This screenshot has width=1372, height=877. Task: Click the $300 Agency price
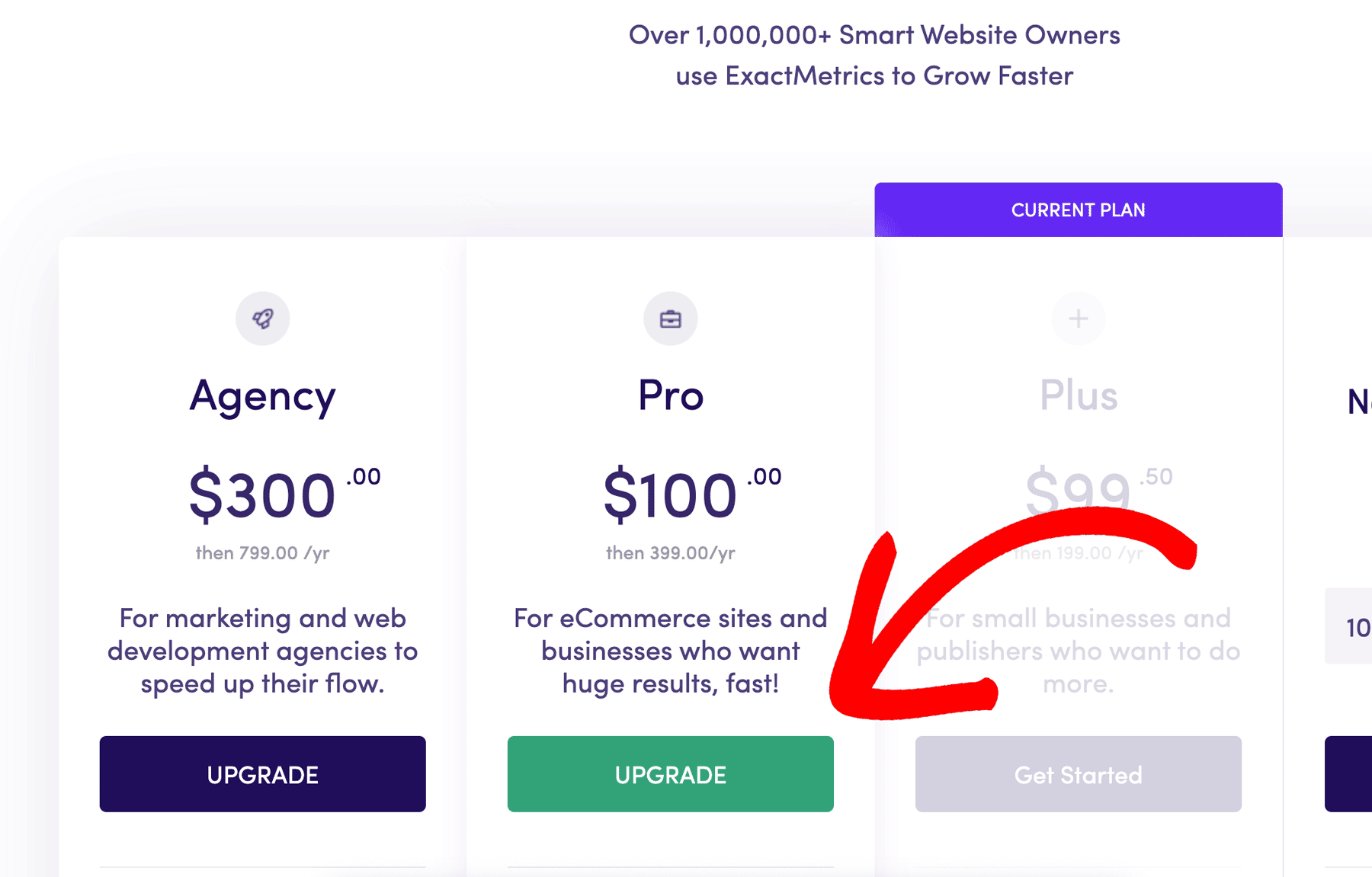pos(284,494)
